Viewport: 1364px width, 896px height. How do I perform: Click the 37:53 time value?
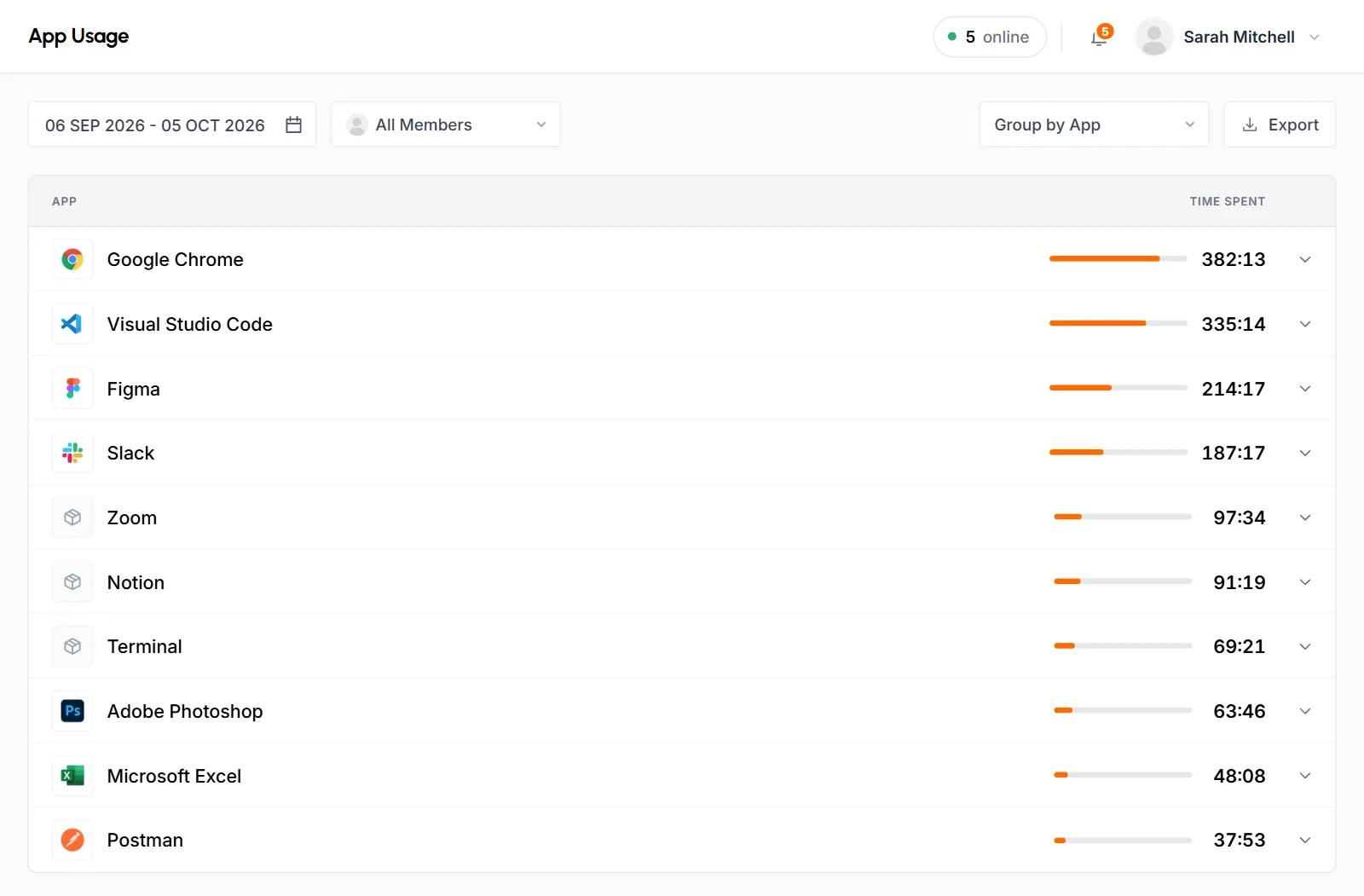pyautogui.click(x=1240, y=840)
